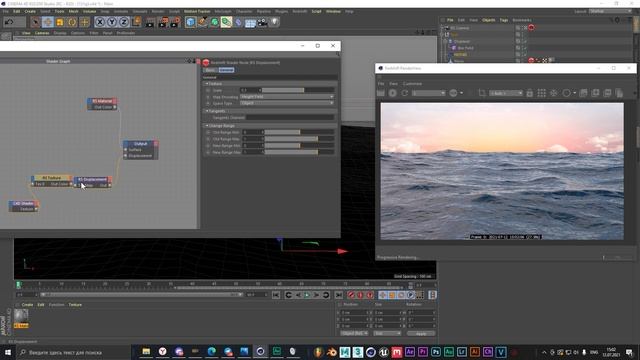Switch to Basic tab in node attributes
The height and width of the screenshot is (360, 640).
coord(210,70)
